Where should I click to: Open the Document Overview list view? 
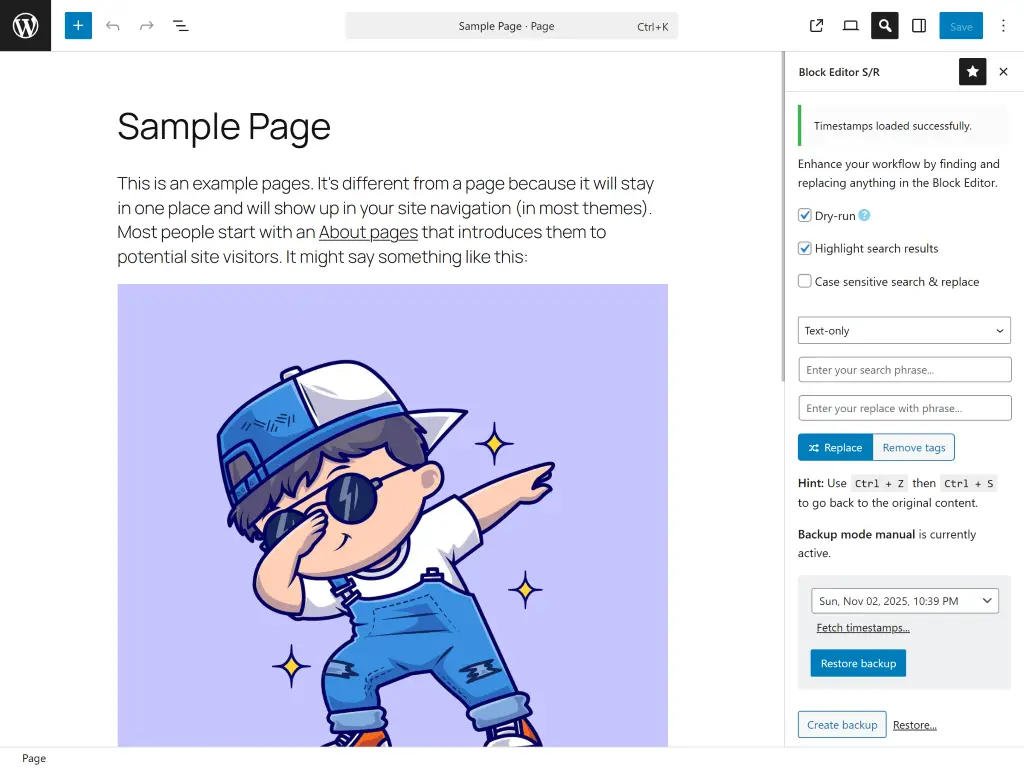[181, 25]
